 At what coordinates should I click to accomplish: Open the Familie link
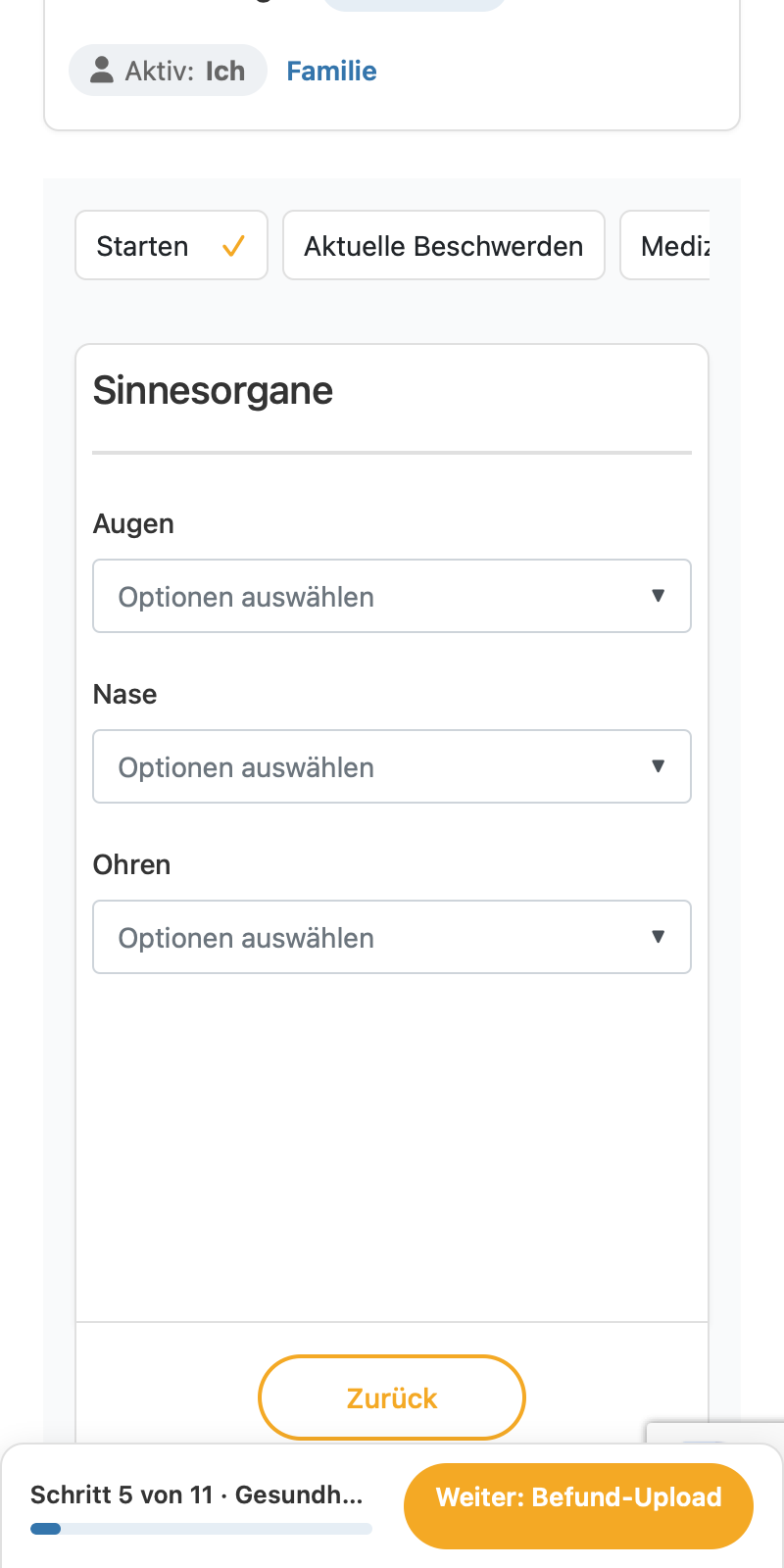tap(331, 71)
